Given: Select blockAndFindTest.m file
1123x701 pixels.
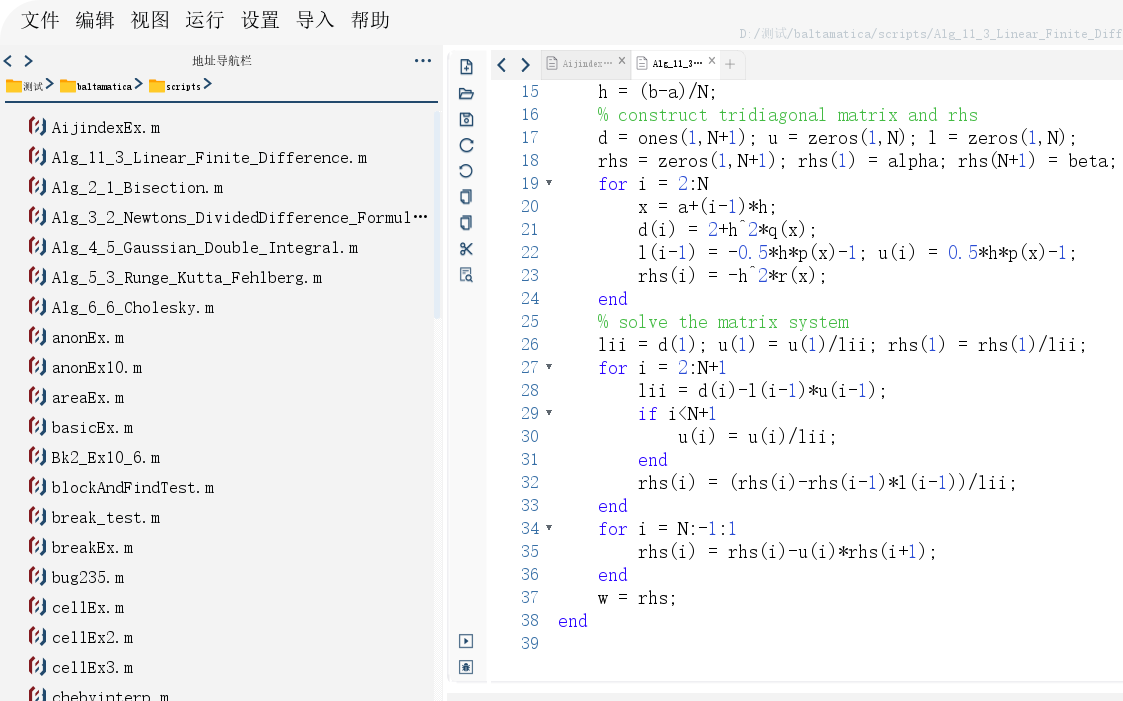Looking at the screenshot, I should tap(121, 488).
